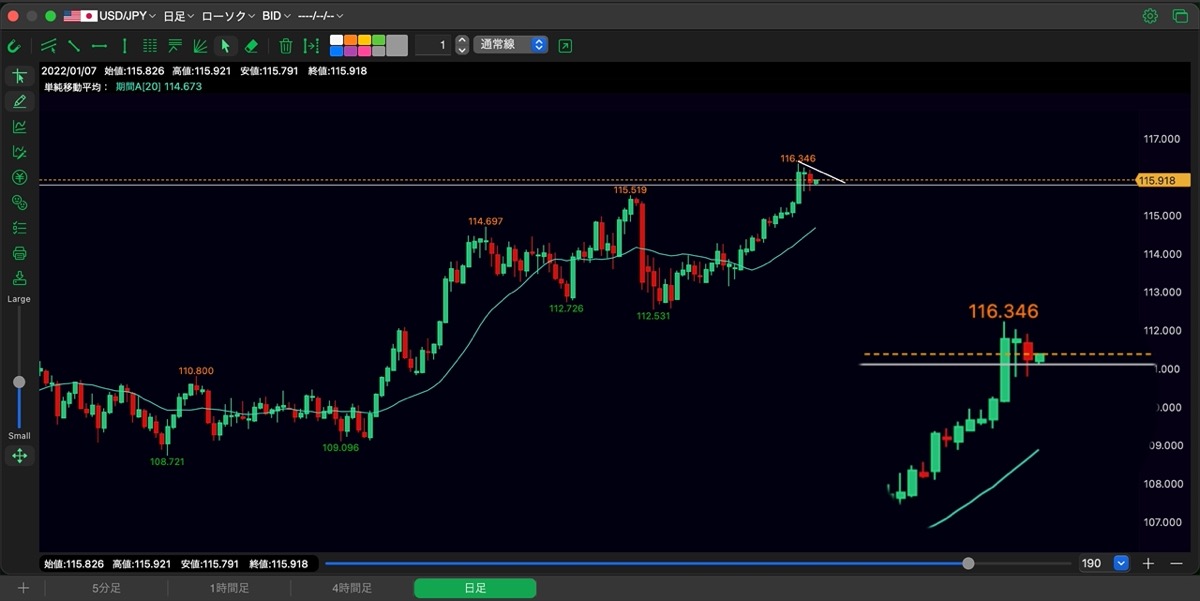Click the trash can delete icon

tap(286, 45)
